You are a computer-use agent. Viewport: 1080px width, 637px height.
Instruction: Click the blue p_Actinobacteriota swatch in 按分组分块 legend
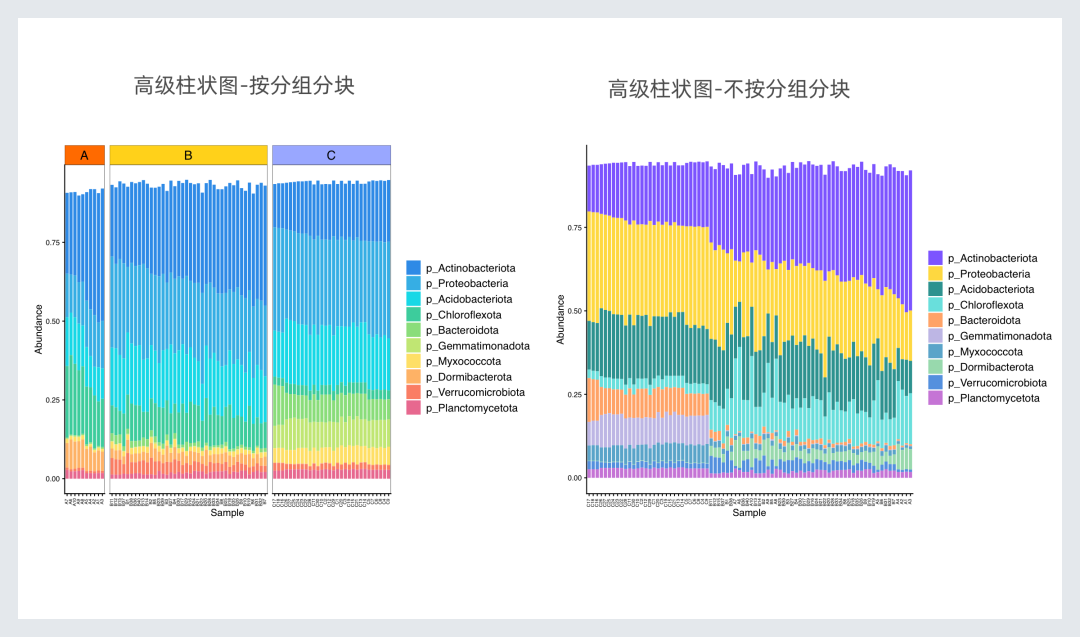[x=413, y=268]
